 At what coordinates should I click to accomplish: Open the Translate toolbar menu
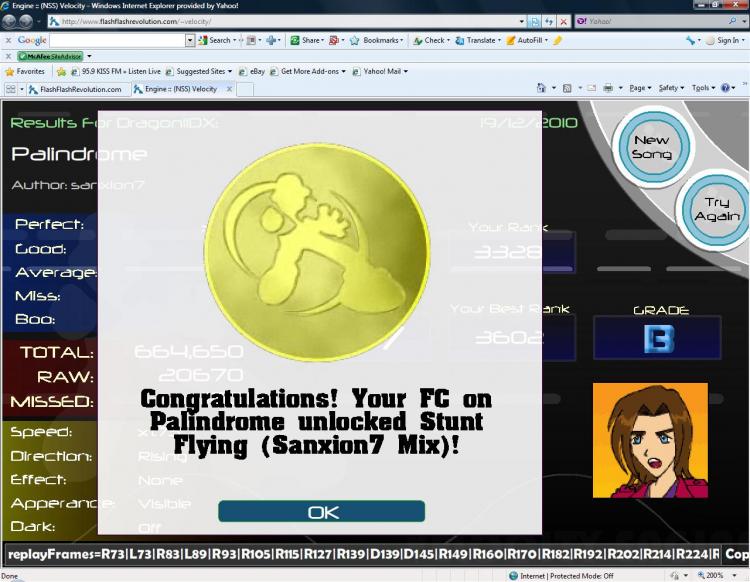477,41
